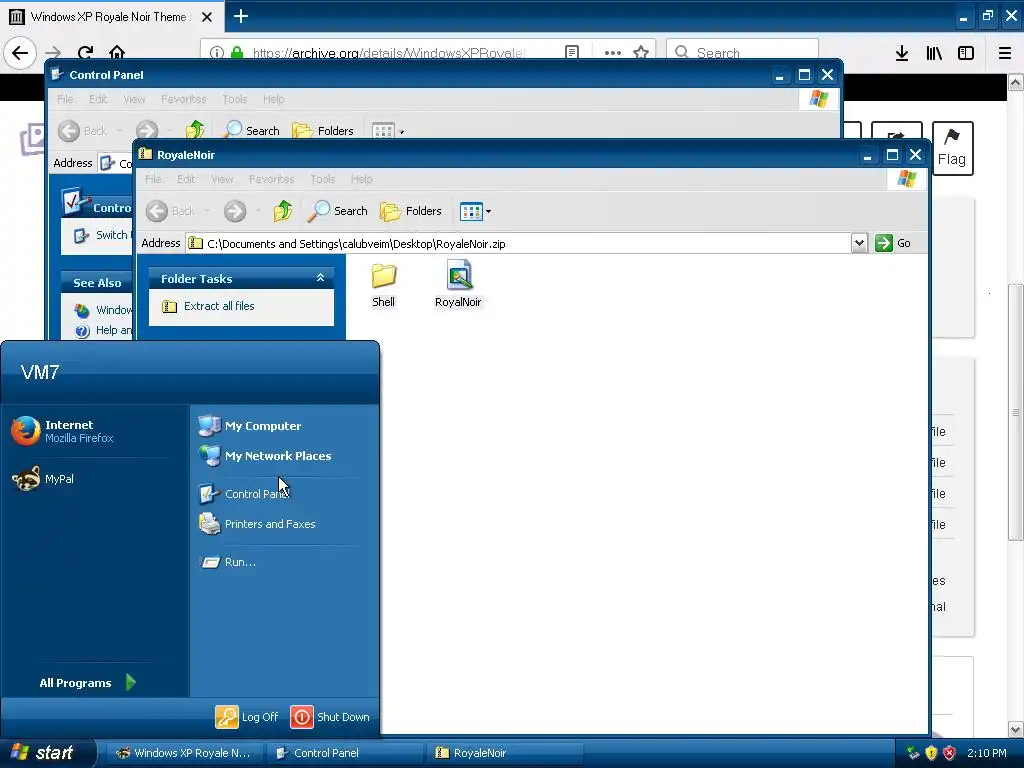Screen dimensions: 1024x768
Task: Open Run dialog from Start menu
Action: coord(229,562)
